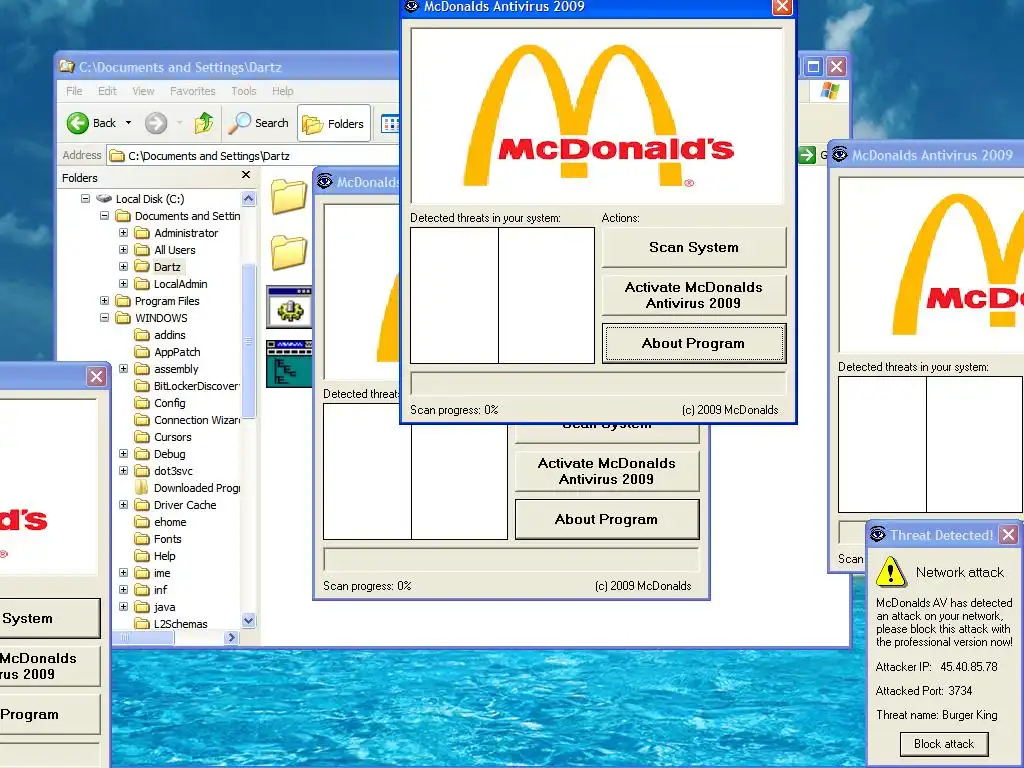
Task: Select the Downloaded Program Files folder icon
Action: point(142,488)
